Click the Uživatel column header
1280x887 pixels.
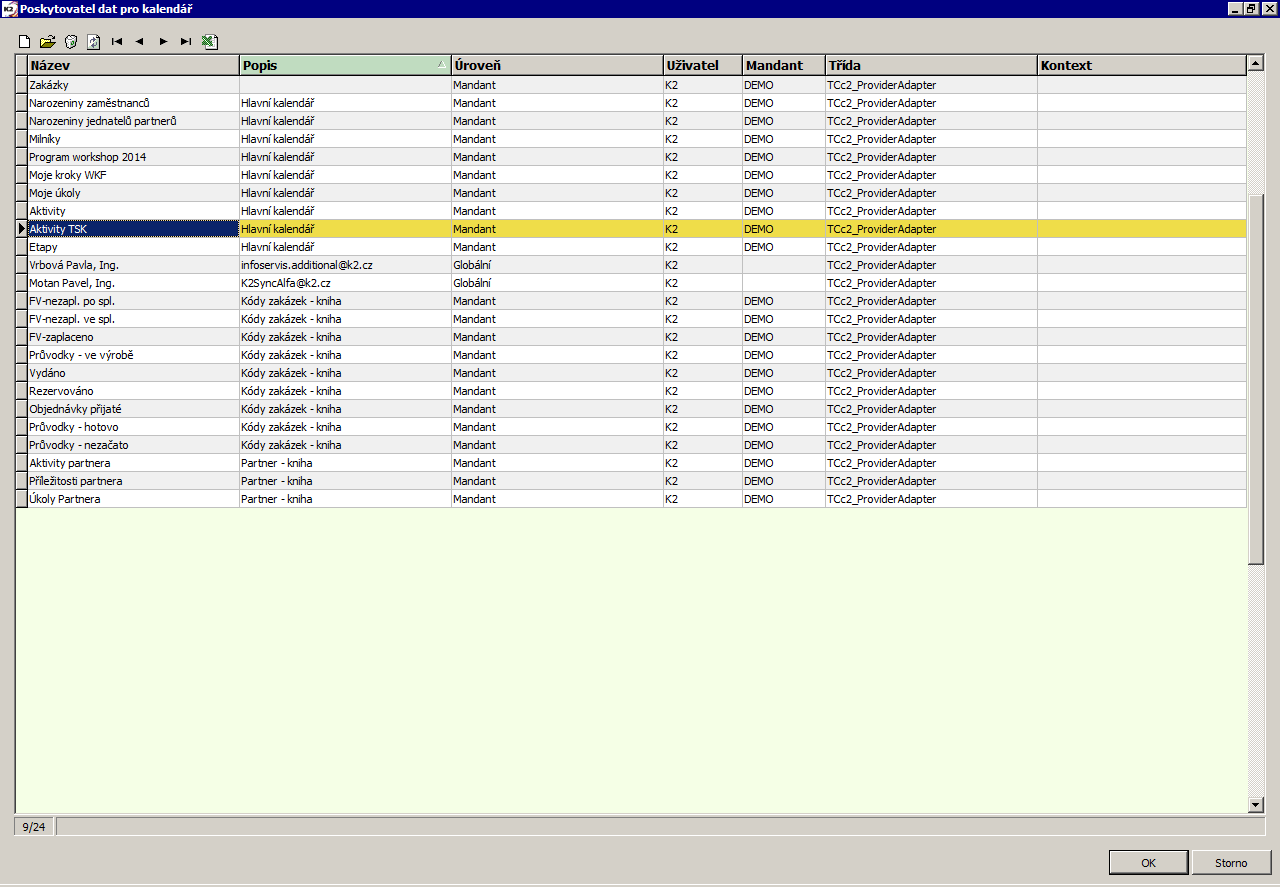pos(703,65)
